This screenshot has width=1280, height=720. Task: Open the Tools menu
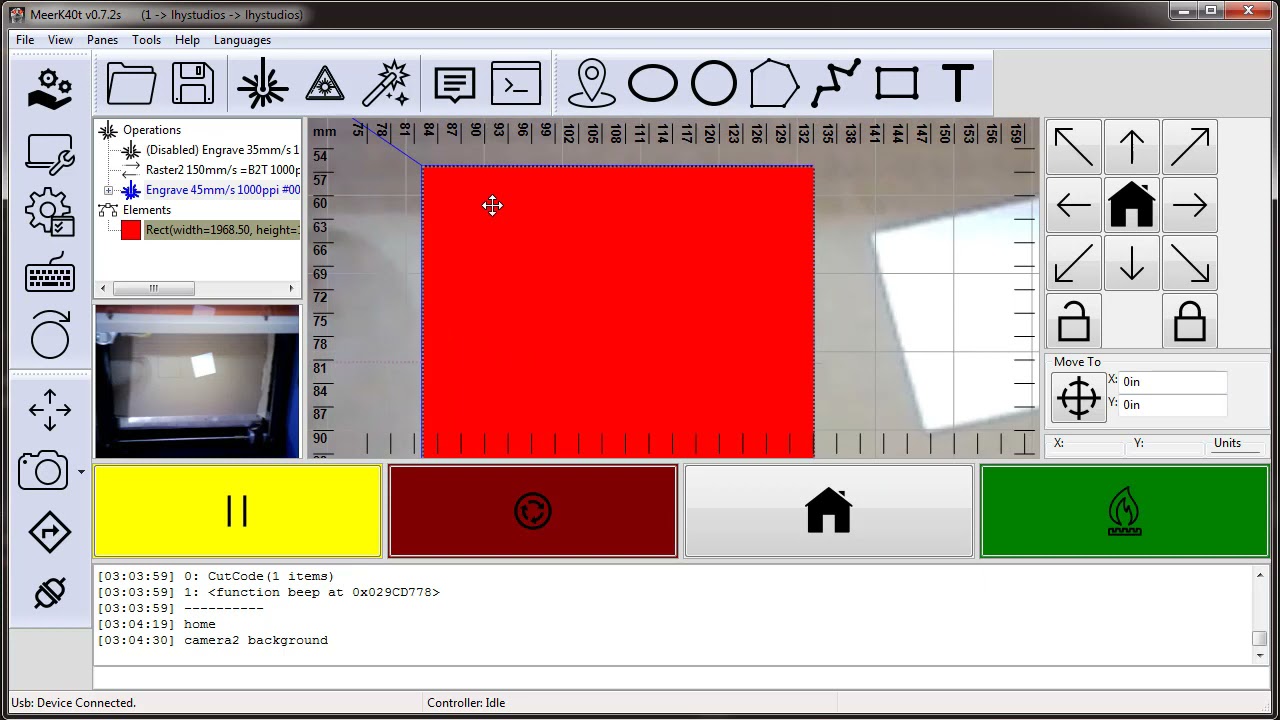tap(146, 40)
